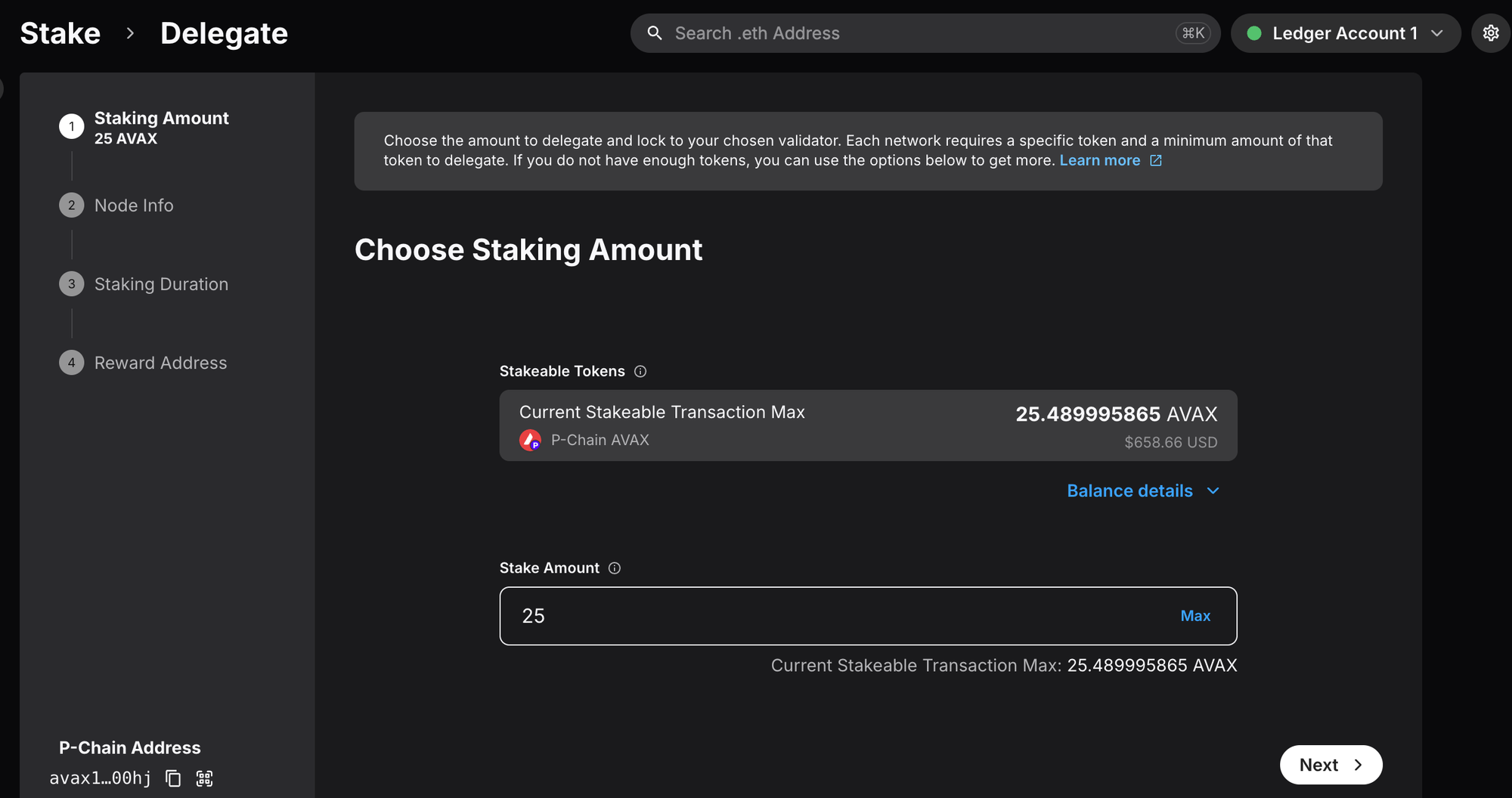Show QR code for the P-Chain address

tap(204, 778)
